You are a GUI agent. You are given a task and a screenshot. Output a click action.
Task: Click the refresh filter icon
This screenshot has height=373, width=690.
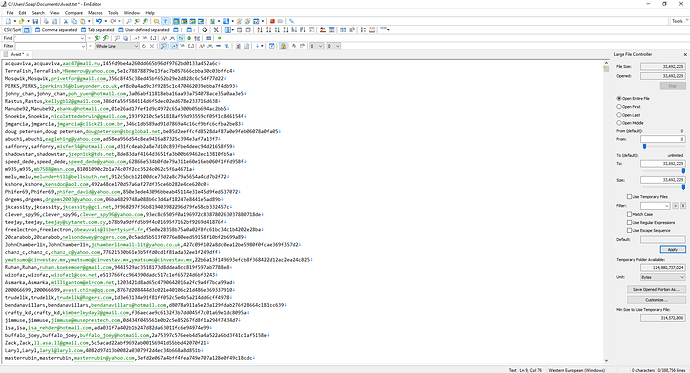(144, 46)
